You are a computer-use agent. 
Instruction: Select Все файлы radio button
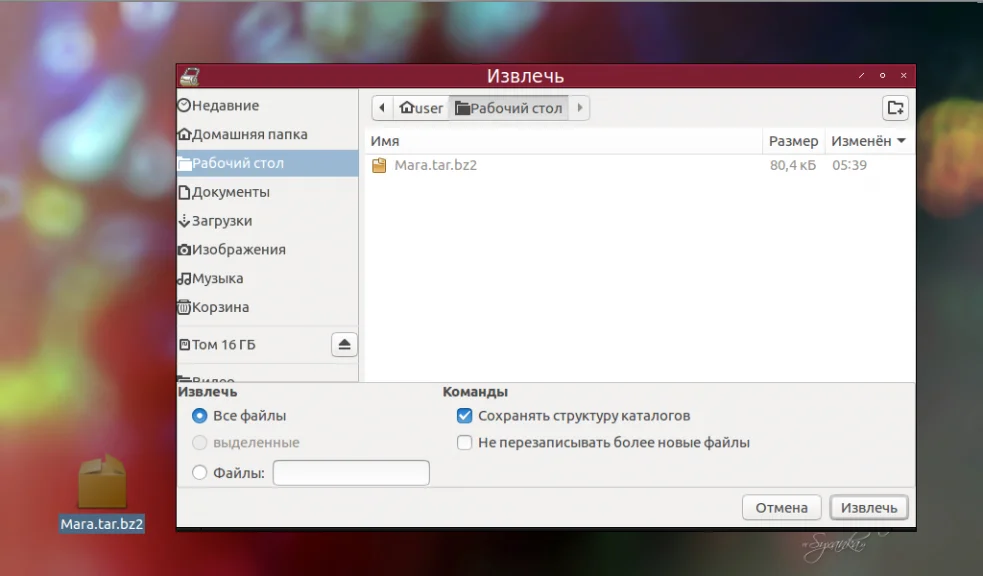(199, 416)
